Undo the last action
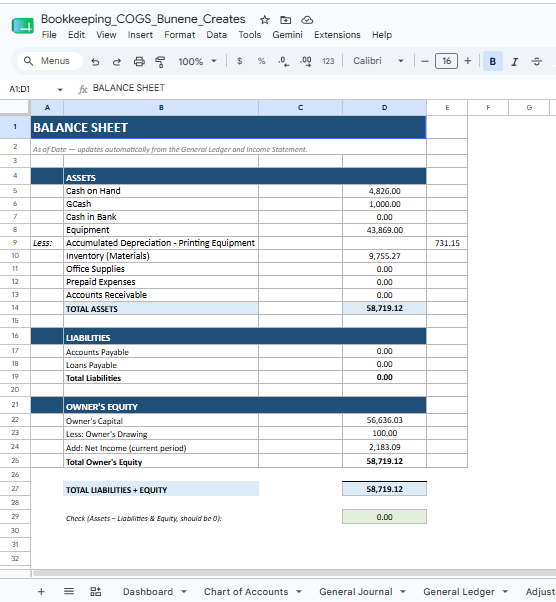This screenshot has width=556, height=602. pyautogui.click(x=95, y=61)
